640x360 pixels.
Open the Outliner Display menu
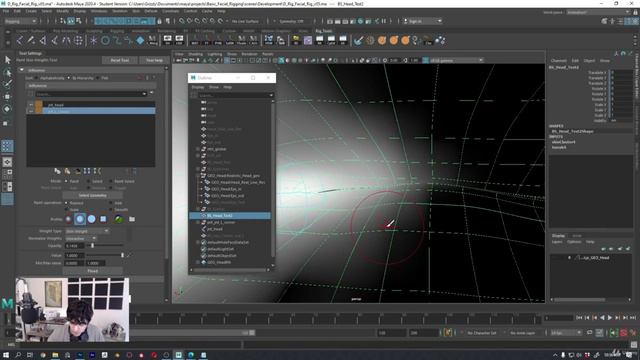point(198,87)
